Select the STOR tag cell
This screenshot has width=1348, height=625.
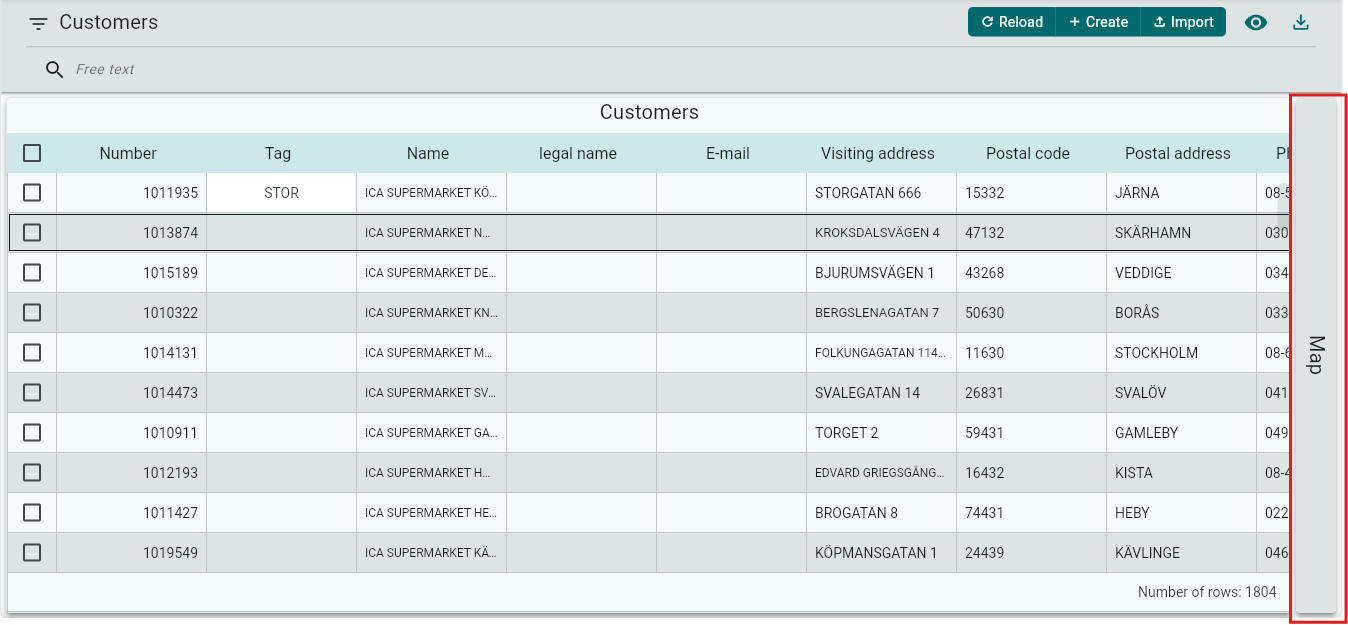pyautogui.click(x=281, y=192)
